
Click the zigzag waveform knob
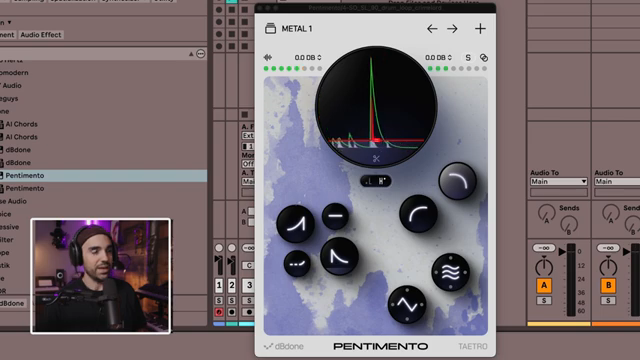[x=407, y=304]
